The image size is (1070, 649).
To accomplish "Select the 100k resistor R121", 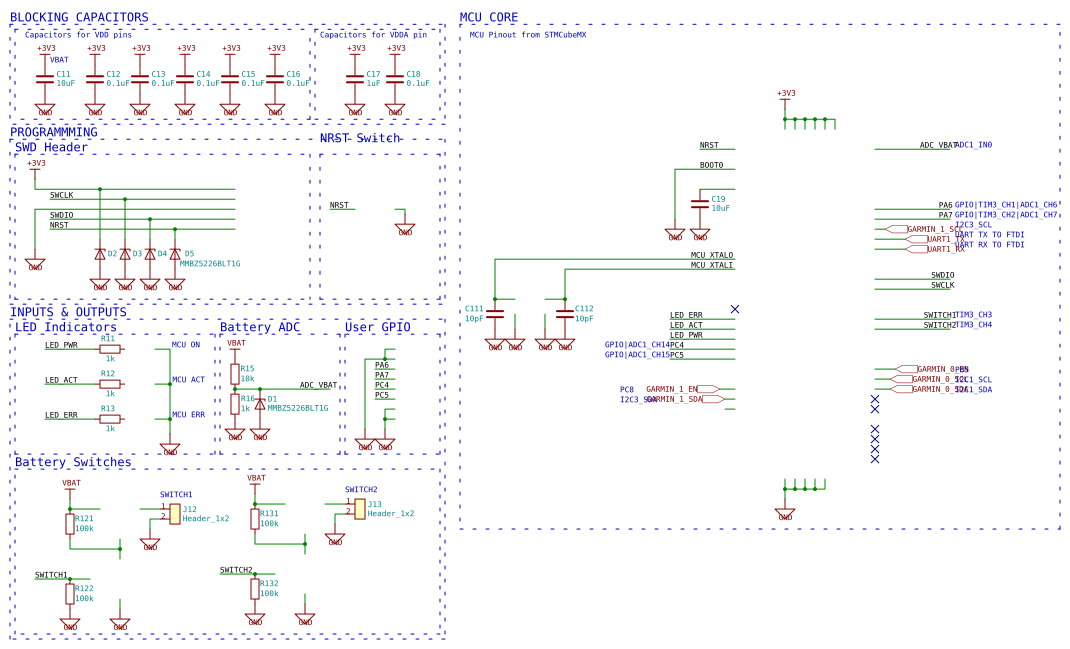I will [x=70, y=524].
